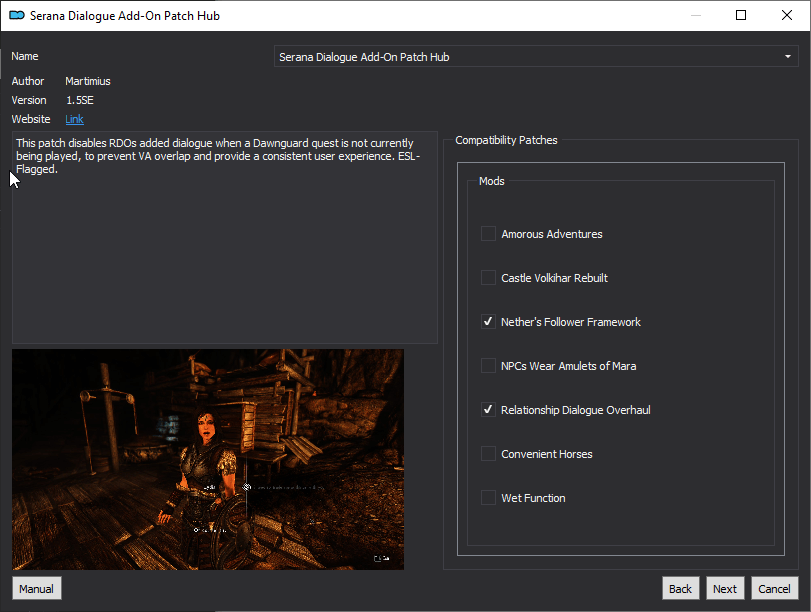This screenshot has height=612, width=811.
Task: Enable the Amorous Adventures patch checkbox
Action: pos(488,234)
